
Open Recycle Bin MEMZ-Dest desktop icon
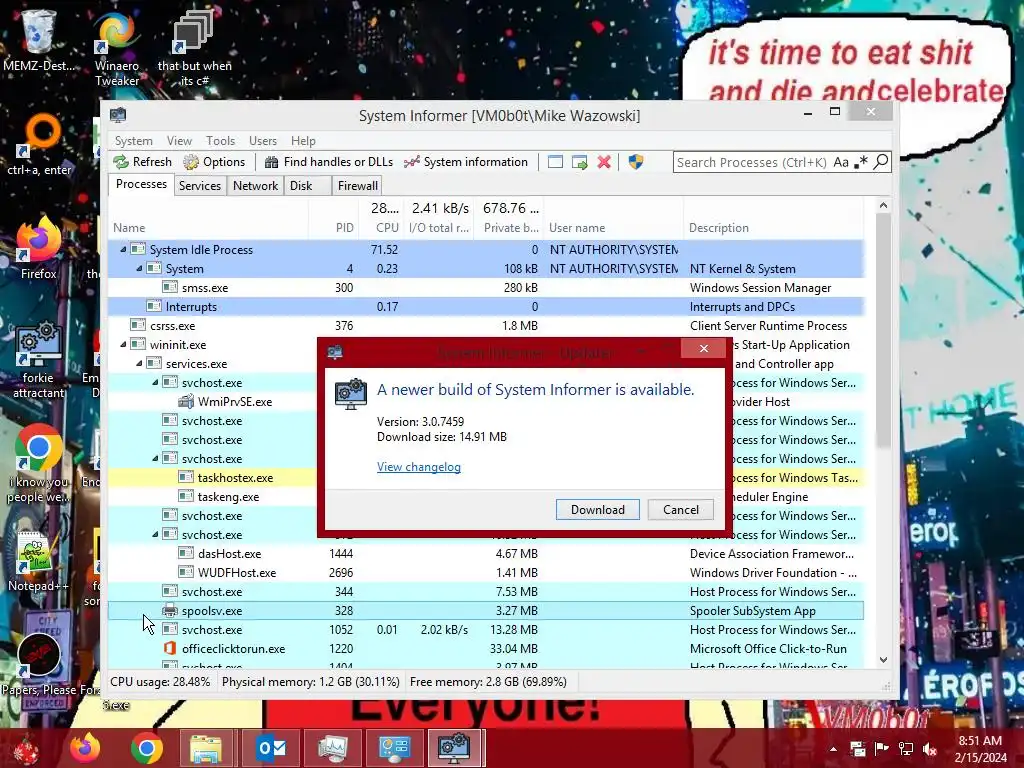(x=39, y=40)
